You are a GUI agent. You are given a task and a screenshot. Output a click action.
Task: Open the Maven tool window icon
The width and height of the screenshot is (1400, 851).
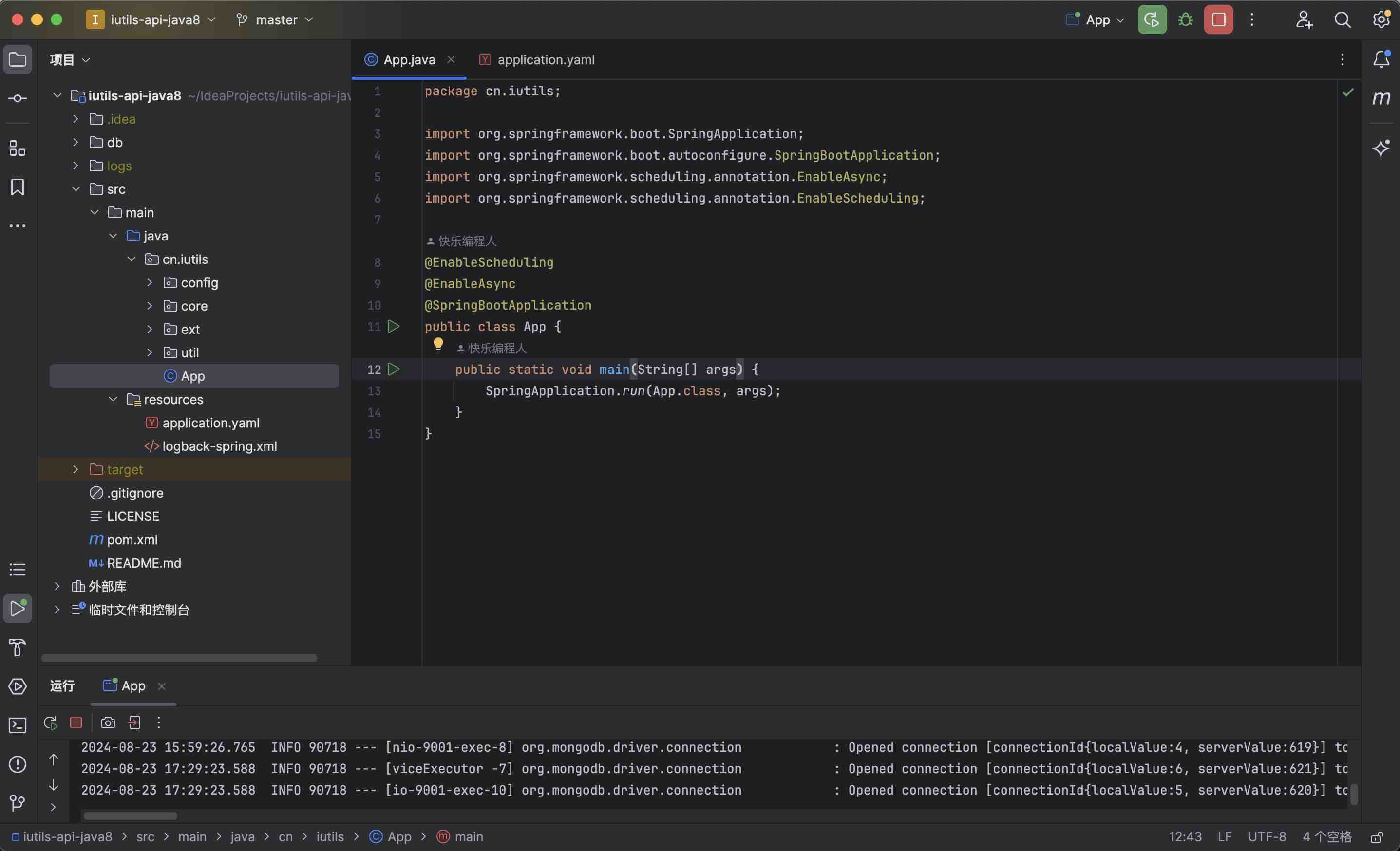tap(1381, 98)
